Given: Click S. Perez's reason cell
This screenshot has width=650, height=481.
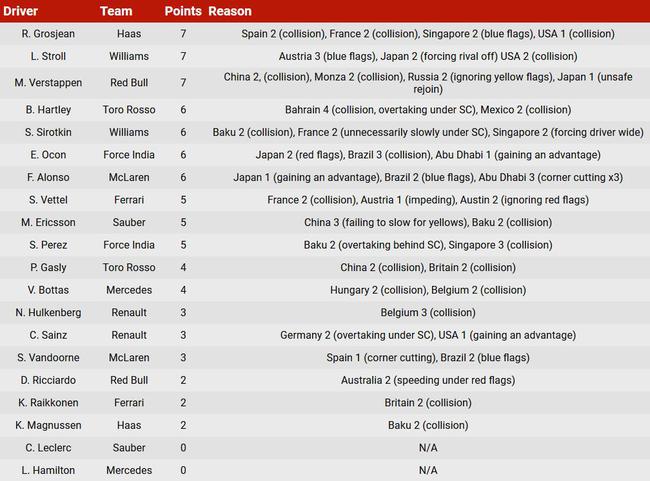Looking at the screenshot, I should [x=428, y=245].
